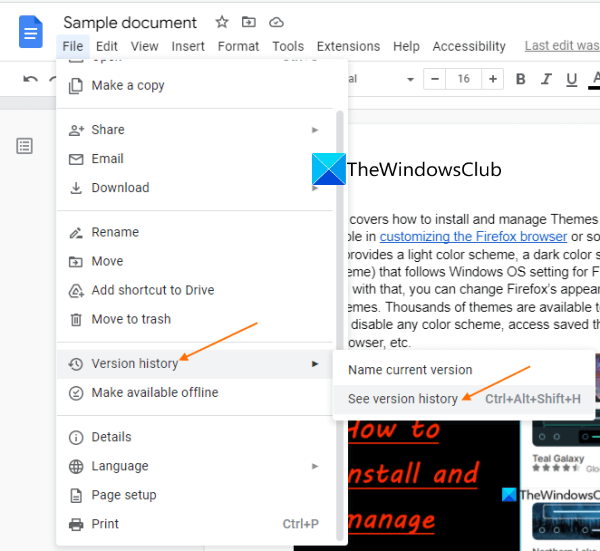The image size is (600, 551).
Task: Open the Tools menu
Action: (x=288, y=46)
